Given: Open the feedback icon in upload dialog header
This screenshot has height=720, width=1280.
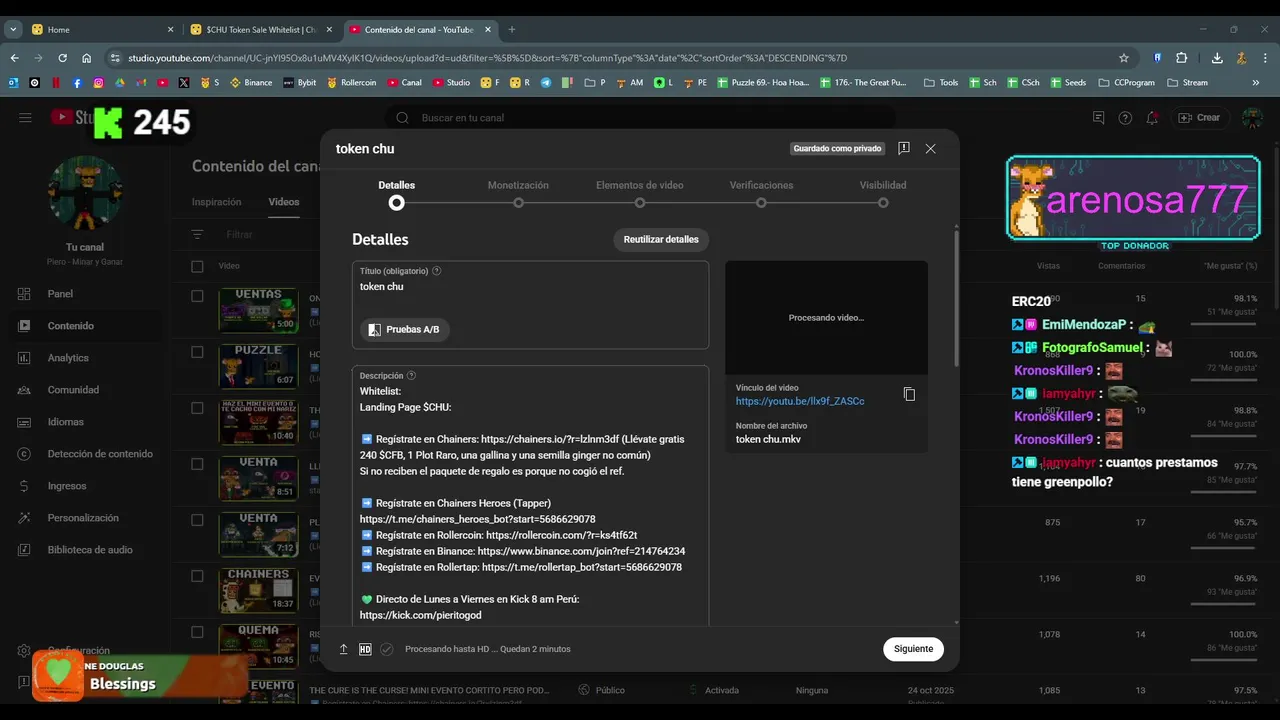Looking at the screenshot, I should pyautogui.click(x=904, y=148).
